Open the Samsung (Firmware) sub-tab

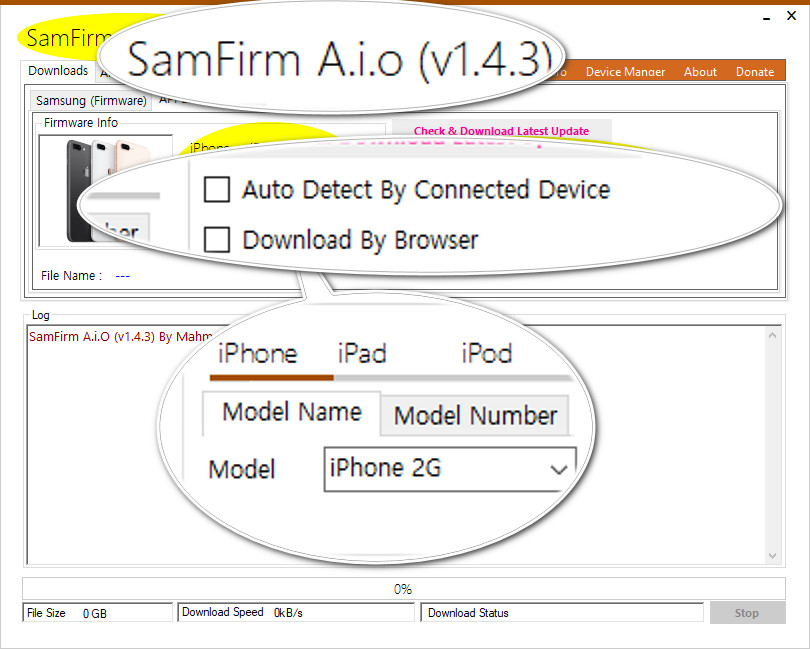(x=91, y=100)
